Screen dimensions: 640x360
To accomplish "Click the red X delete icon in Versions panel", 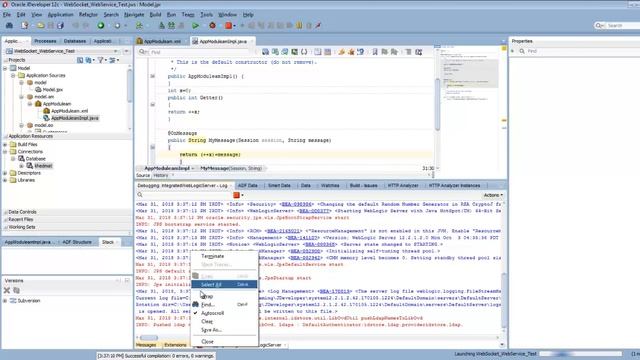I will 7,290.
